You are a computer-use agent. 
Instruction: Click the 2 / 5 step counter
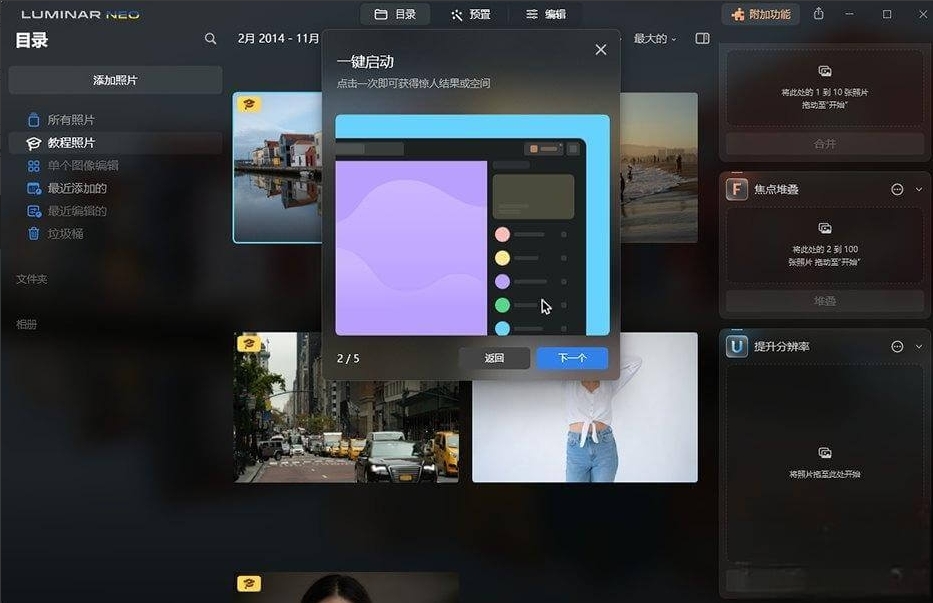tap(348, 358)
